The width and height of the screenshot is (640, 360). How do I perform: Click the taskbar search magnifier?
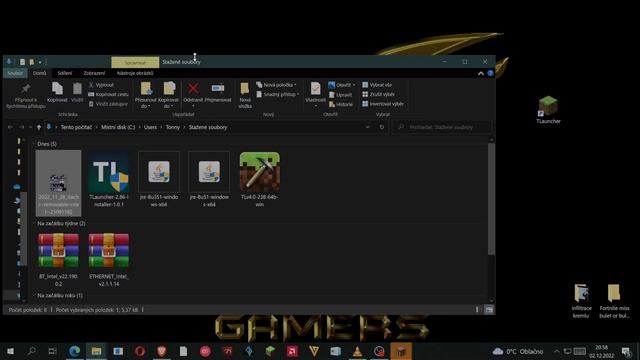coord(31,351)
